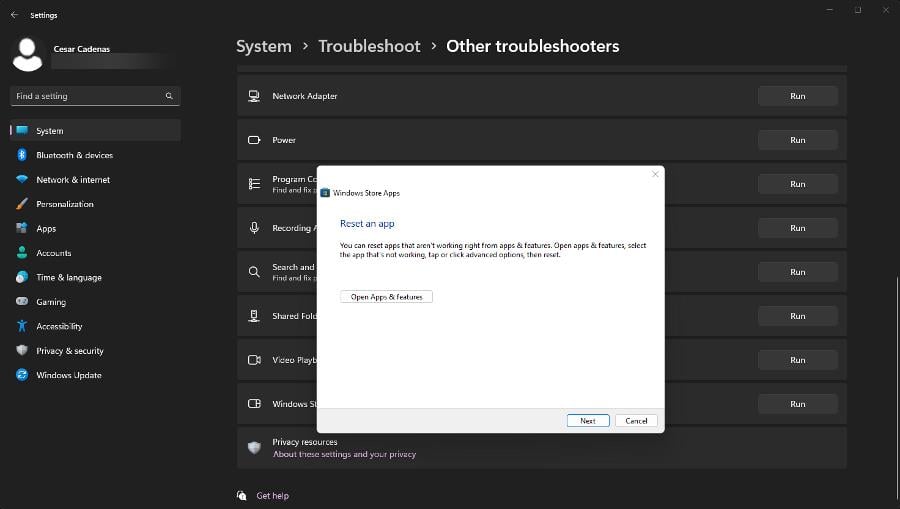Click the Privacy resources shield icon

click(254, 448)
